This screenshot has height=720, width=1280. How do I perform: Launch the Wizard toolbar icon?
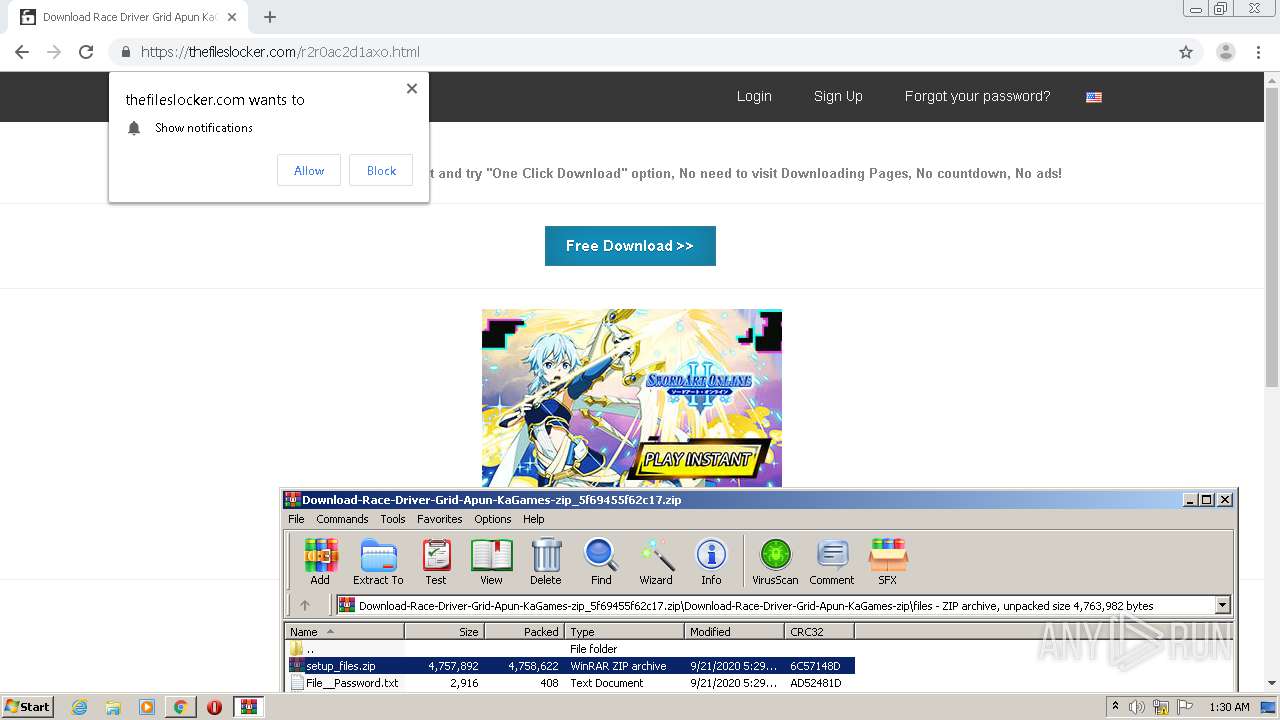coord(656,561)
